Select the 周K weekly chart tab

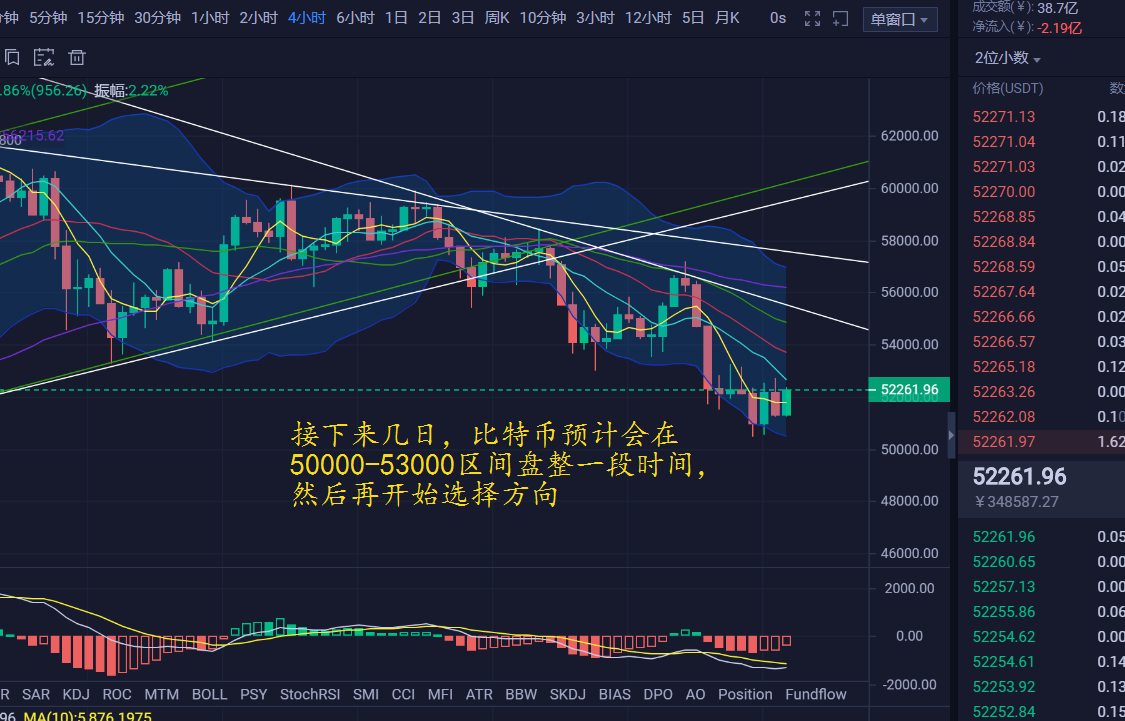point(497,18)
